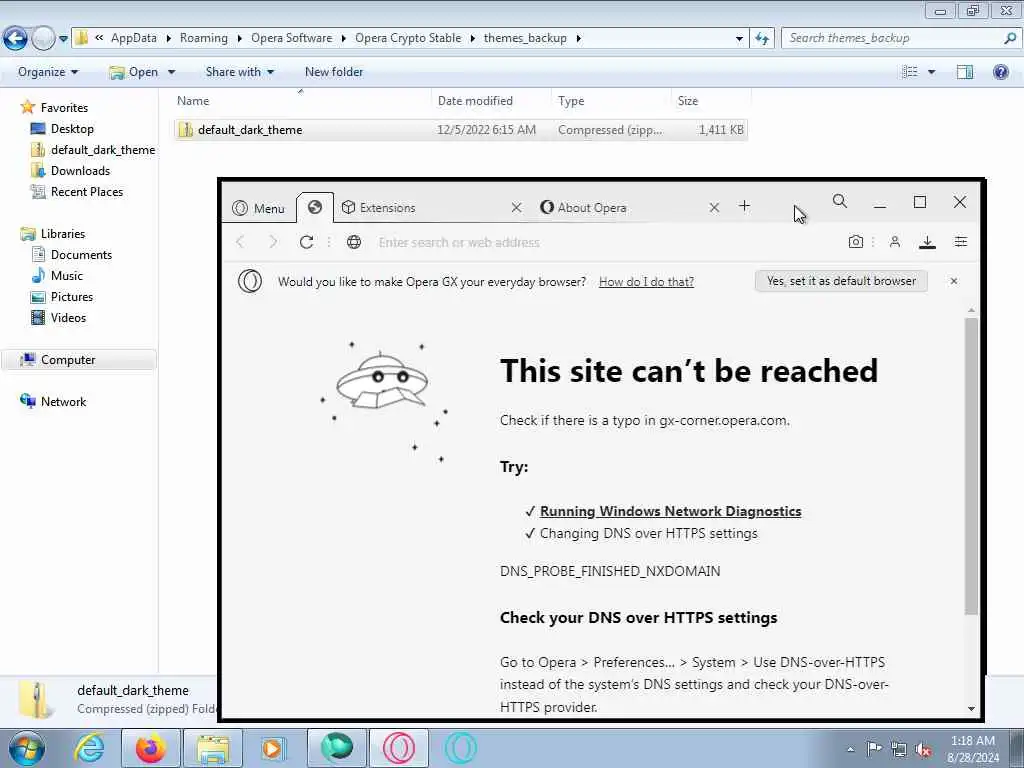Open Opera easy setup sliders icon

(x=961, y=242)
